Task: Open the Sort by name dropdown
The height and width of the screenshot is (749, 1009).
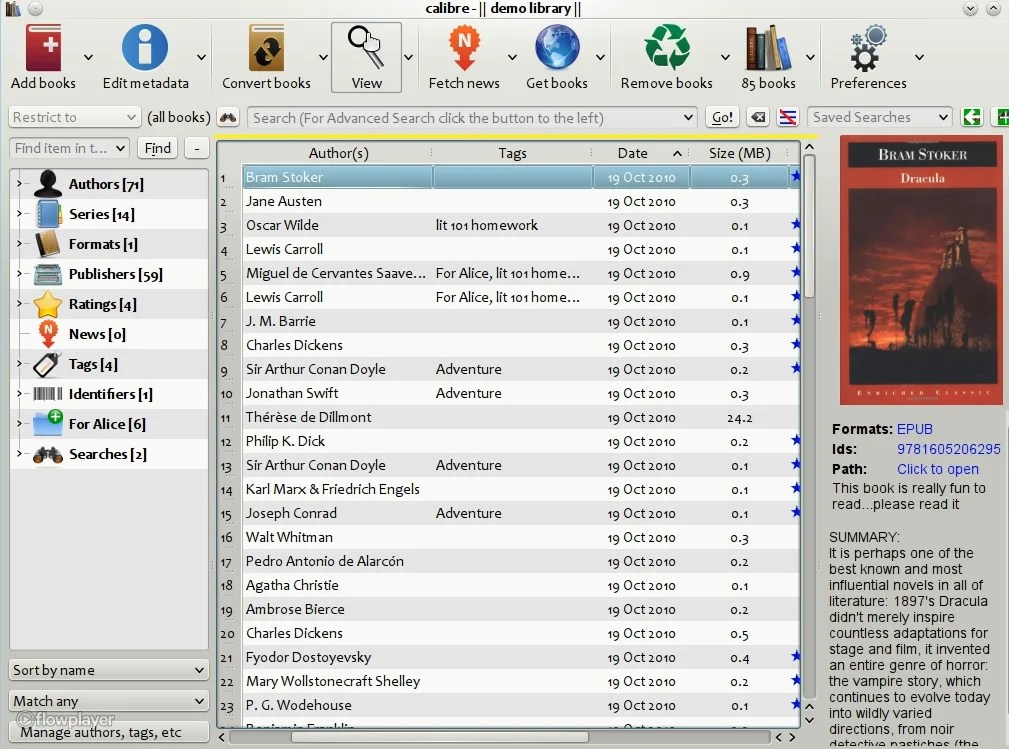Action: tap(107, 669)
